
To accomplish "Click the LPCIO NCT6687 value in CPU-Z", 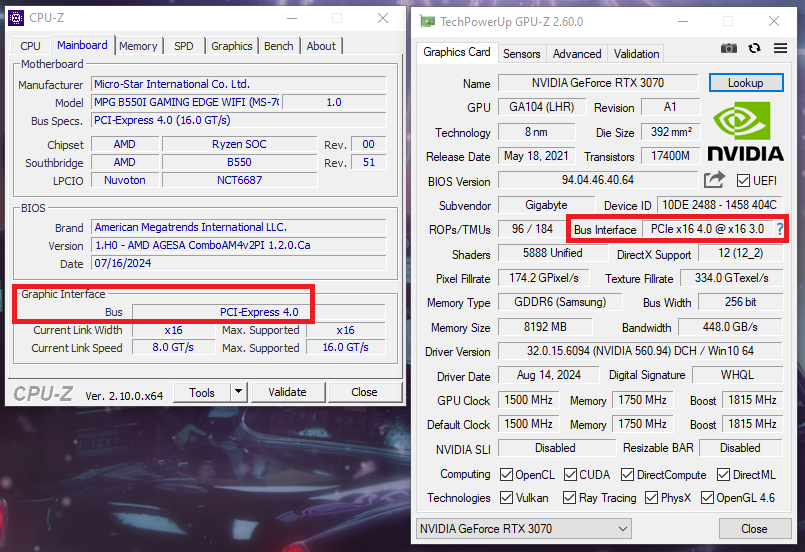I will [240, 180].
